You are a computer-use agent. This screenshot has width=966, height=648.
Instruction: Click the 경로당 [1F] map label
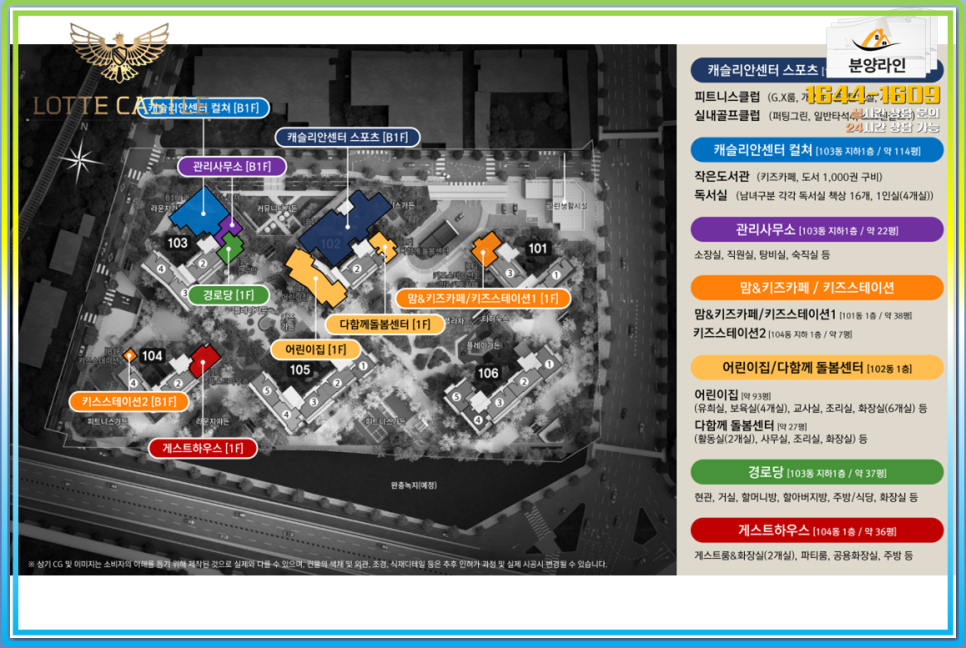(229, 295)
